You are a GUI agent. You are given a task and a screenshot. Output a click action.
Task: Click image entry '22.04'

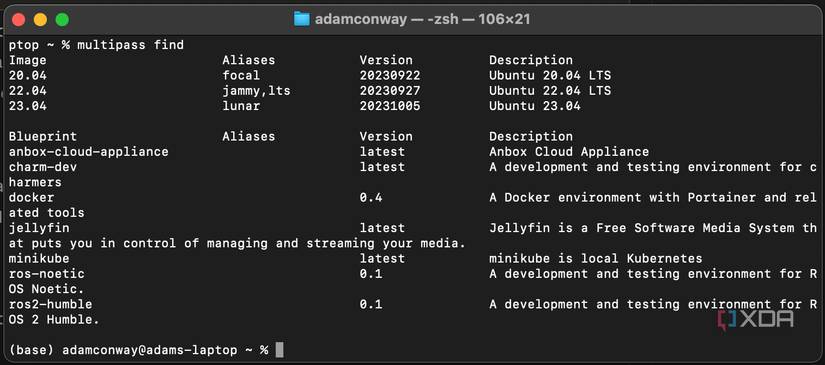tap(28, 90)
